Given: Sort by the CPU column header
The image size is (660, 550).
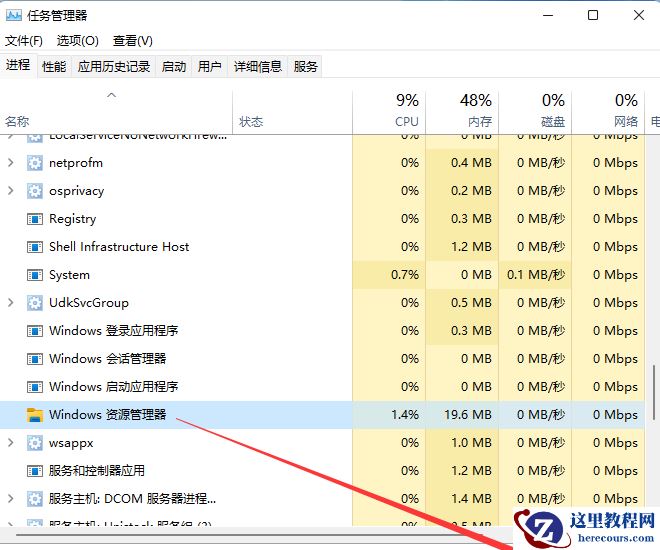Looking at the screenshot, I should (389, 112).
